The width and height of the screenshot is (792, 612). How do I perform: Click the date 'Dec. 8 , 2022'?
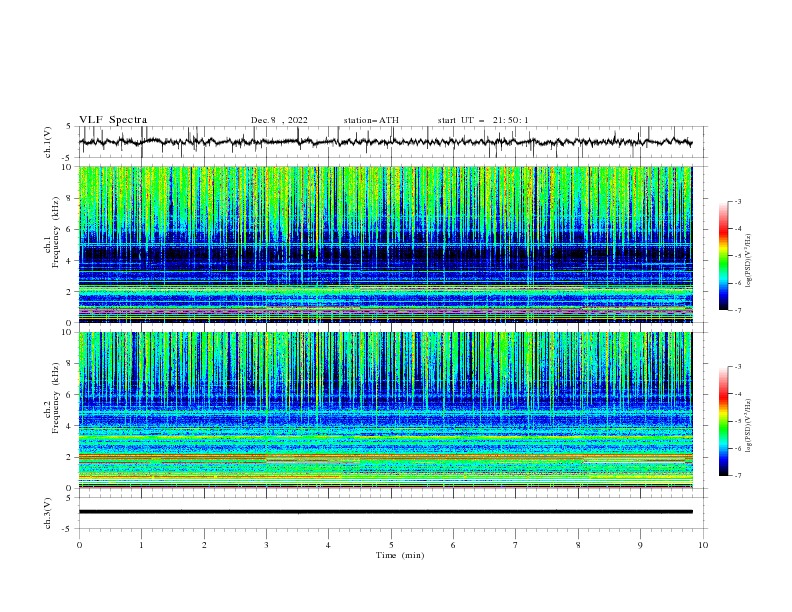pos(279,120)
